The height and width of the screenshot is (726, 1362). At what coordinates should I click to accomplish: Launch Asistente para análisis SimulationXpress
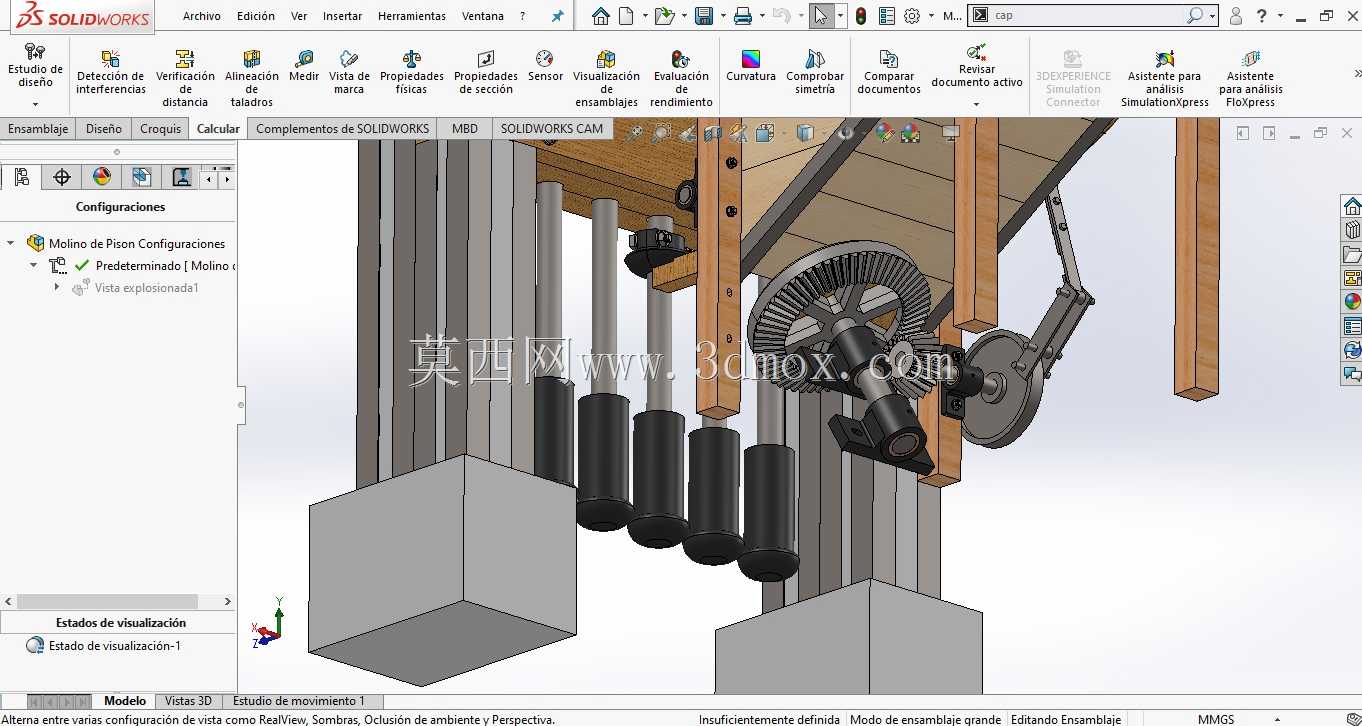(1164, 78)
